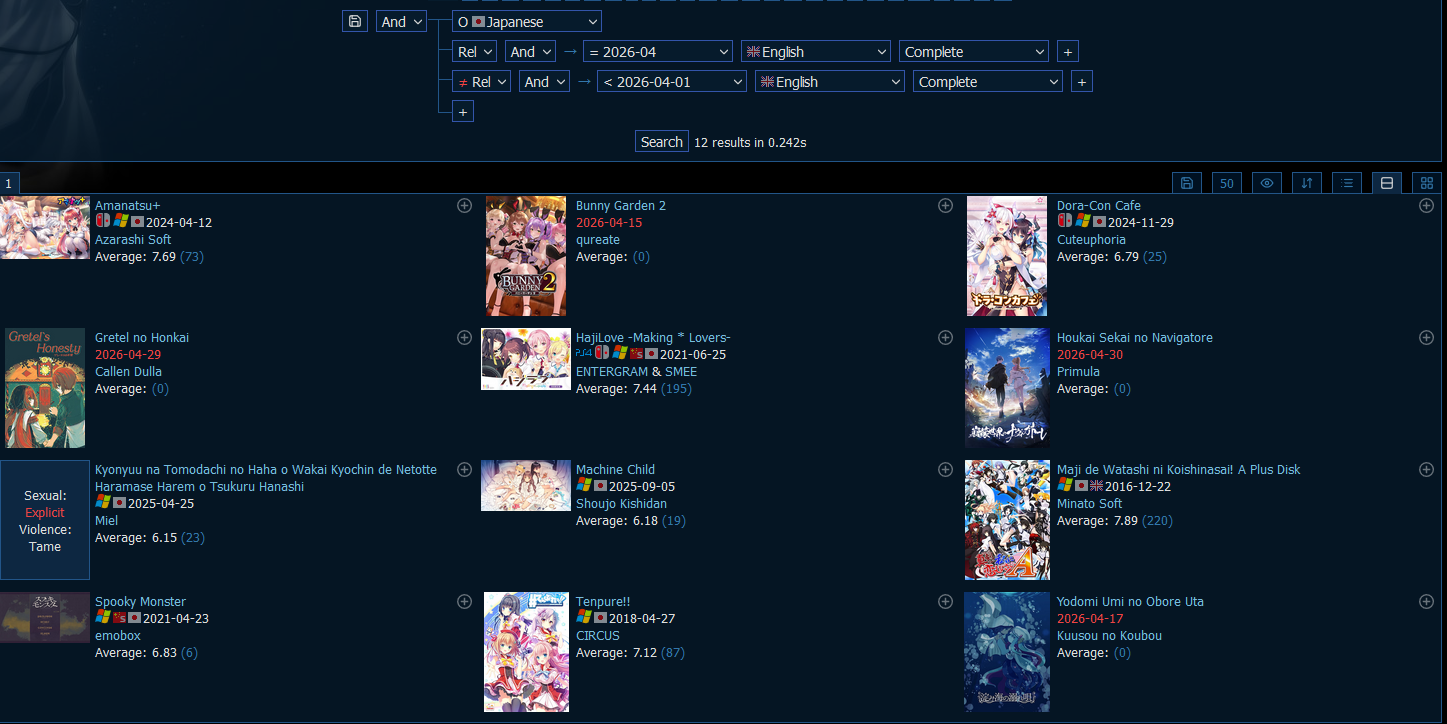
Task: Open the And dropdown in first release row
Action: [x=530, y=51]
